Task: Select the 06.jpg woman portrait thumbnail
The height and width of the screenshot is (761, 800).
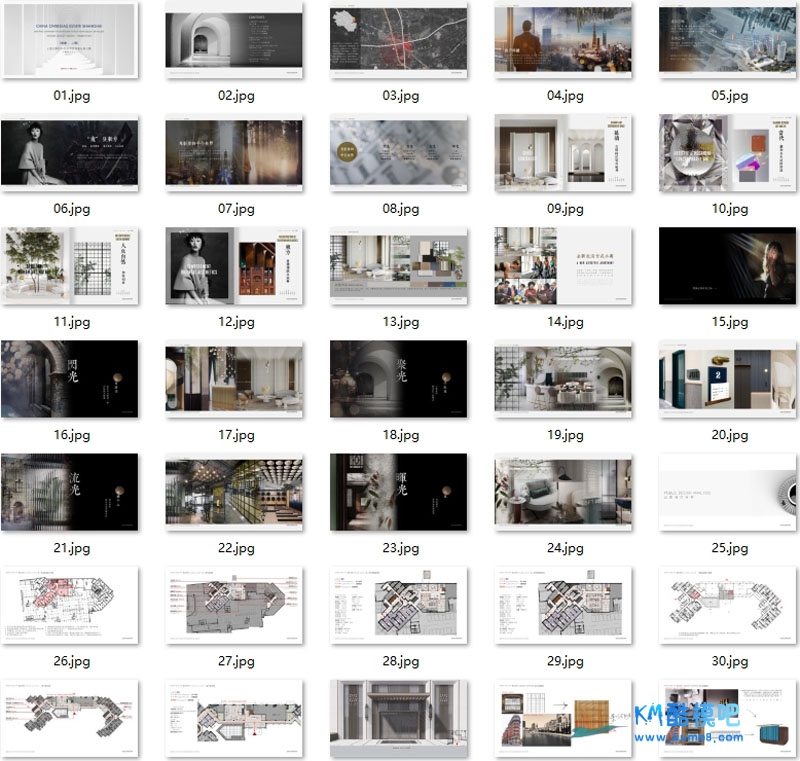Action: pyautogui.click(x=70, y=154)
